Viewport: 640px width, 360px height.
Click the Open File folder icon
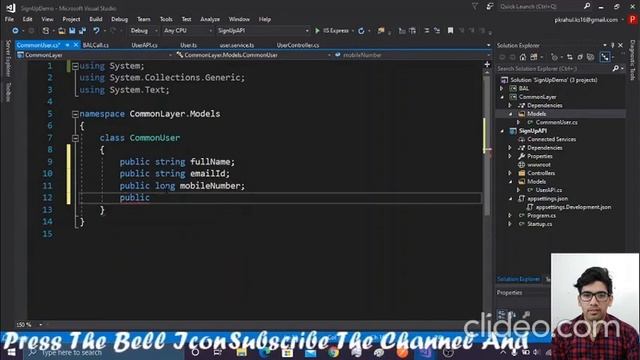click(x=62, y=31)
